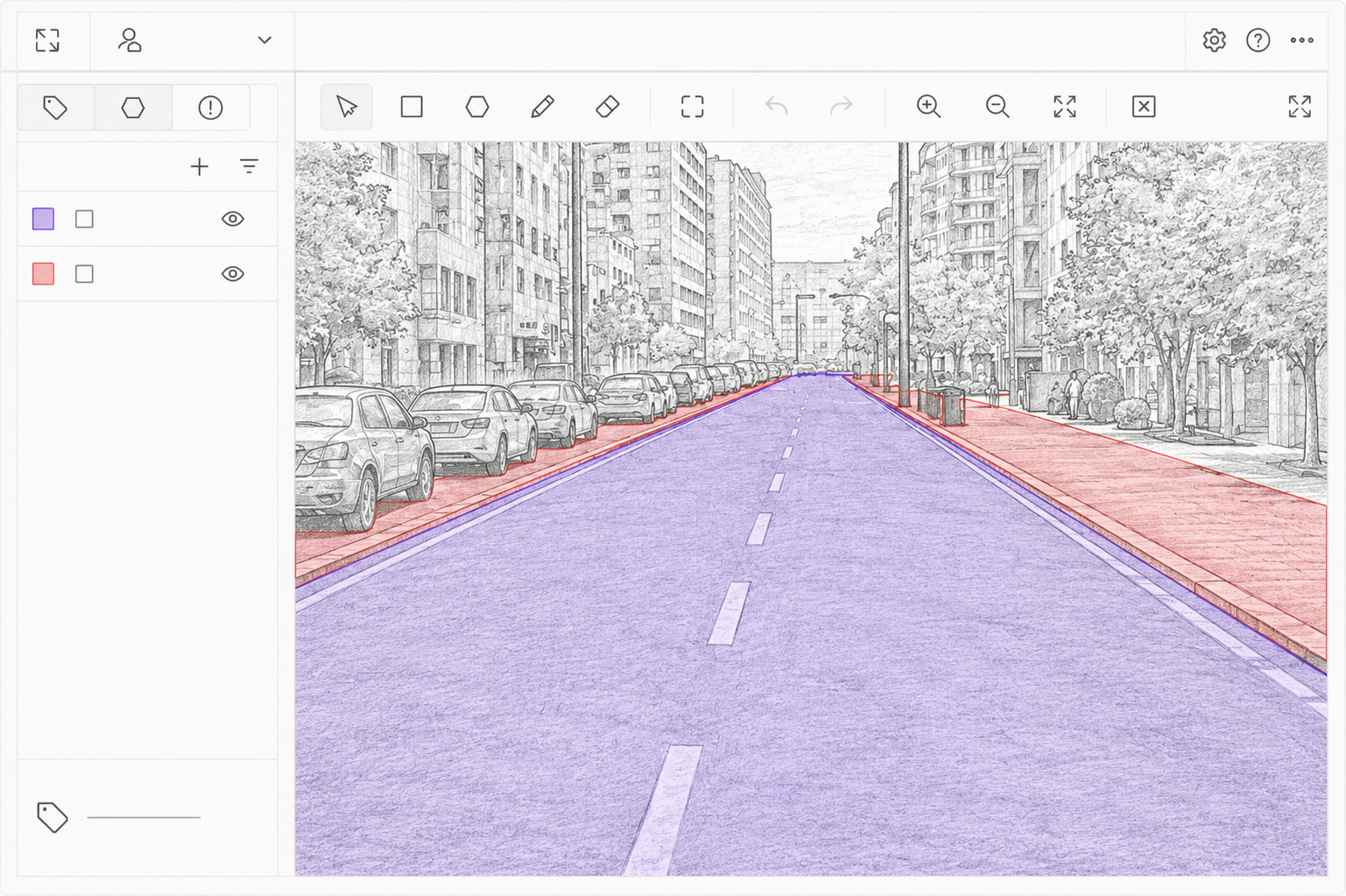Zoom out of the canvas
The width and height of the screenshot is (1346, 896).
pyautogui.click(x=997, y=107)
